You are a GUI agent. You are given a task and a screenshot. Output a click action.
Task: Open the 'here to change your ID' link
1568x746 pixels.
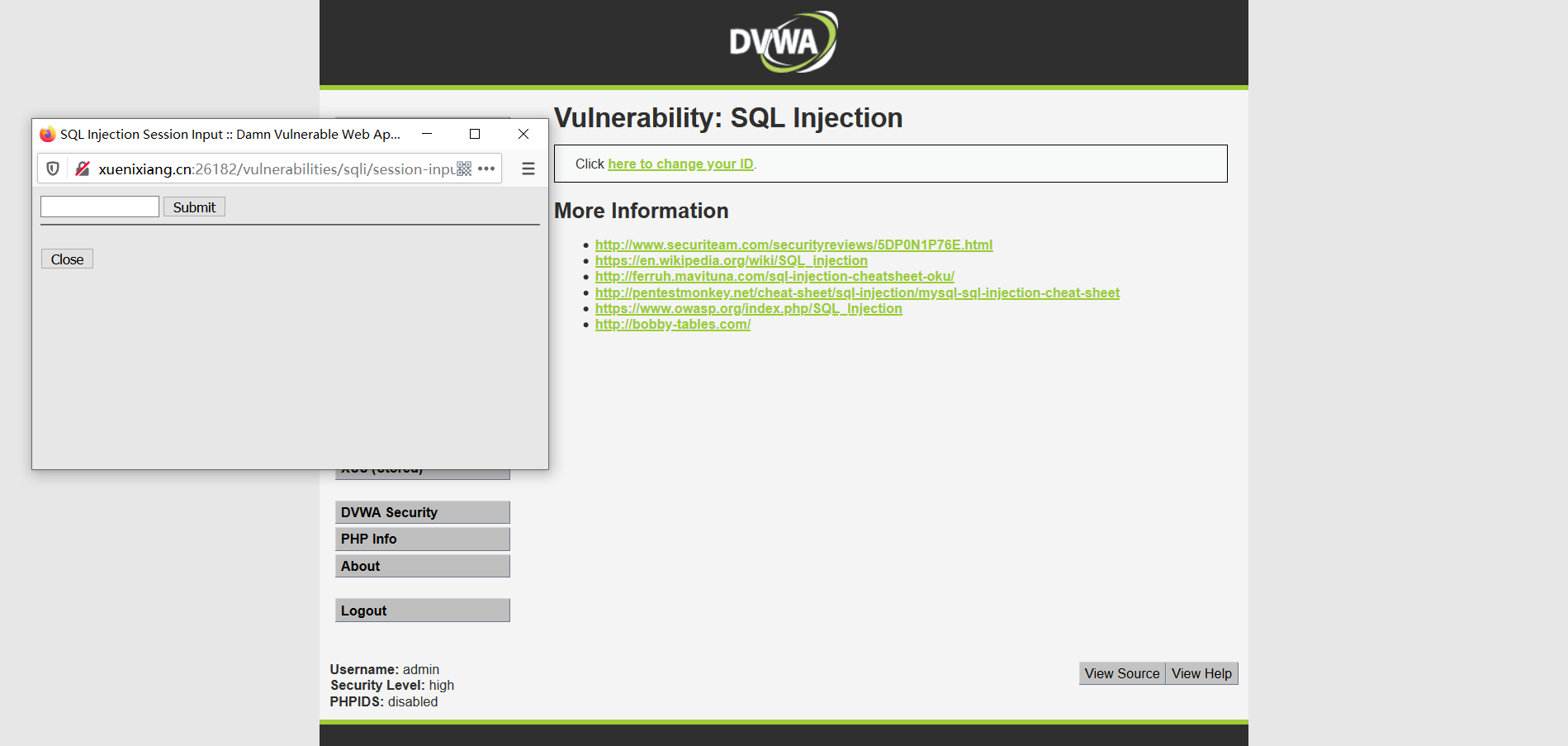pos(680,164)
